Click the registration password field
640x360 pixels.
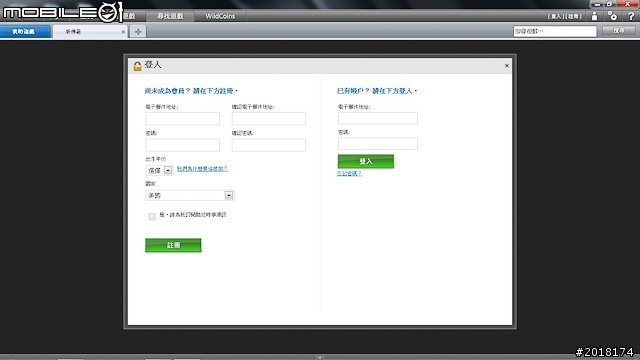pyautogui.click(x=182, y=145)
